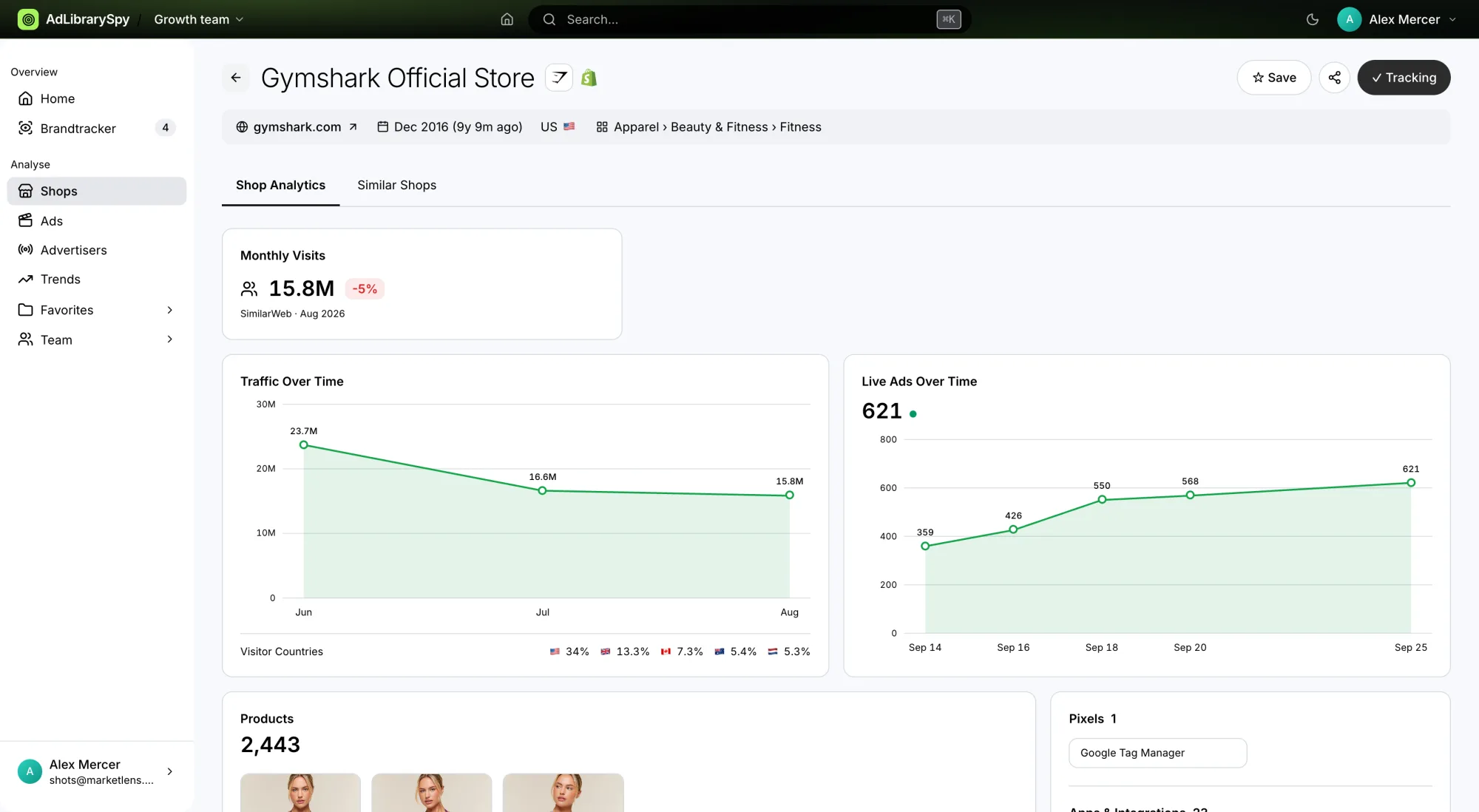Expand the Team chevron
This screenshot has height=812, width=1479.
click(169, 339)
